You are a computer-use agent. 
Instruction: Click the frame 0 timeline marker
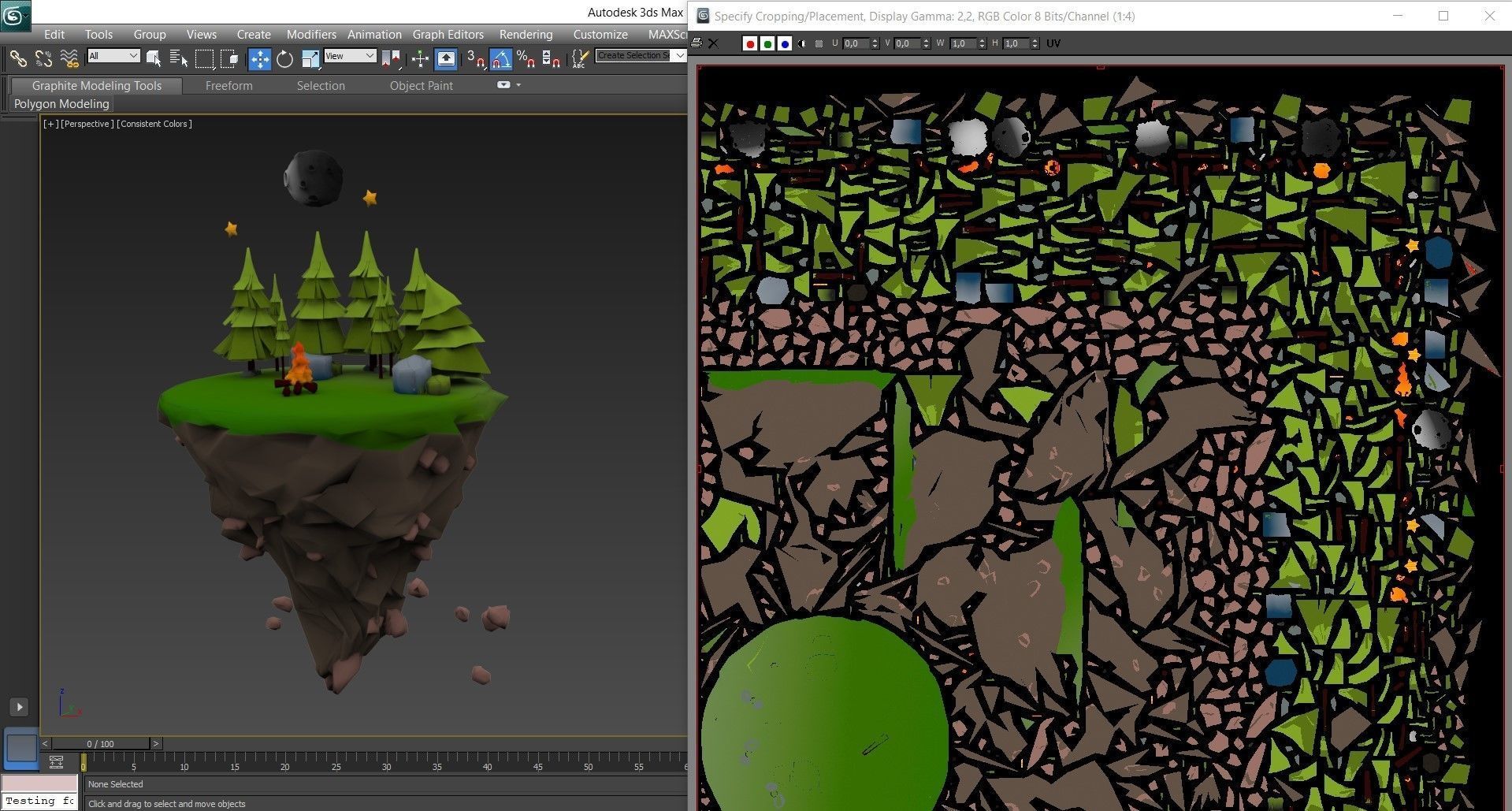click(x=84, y=762)
